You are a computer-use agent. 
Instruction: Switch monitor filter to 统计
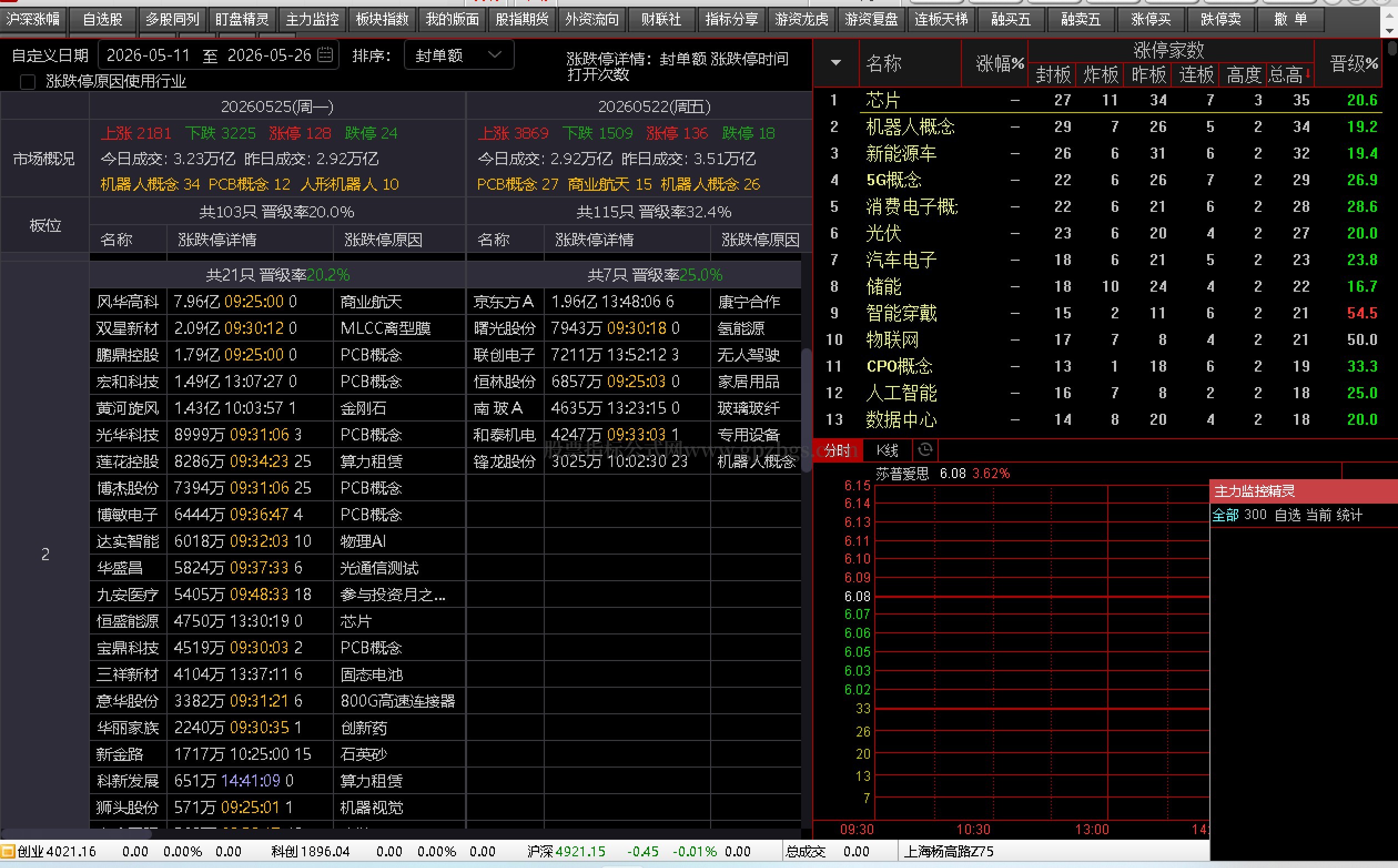click(x=1349, y=515)
